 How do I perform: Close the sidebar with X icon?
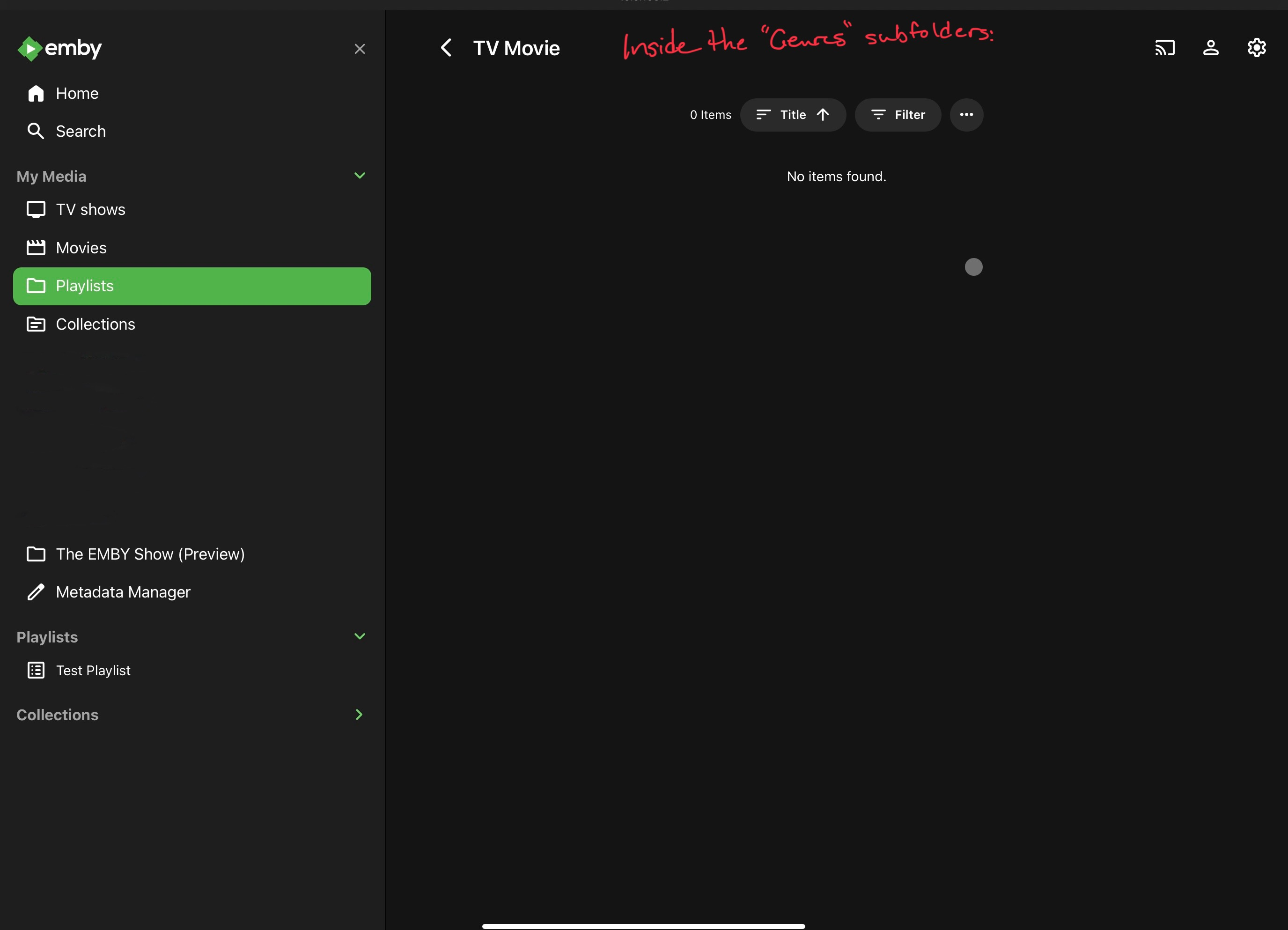360,50
